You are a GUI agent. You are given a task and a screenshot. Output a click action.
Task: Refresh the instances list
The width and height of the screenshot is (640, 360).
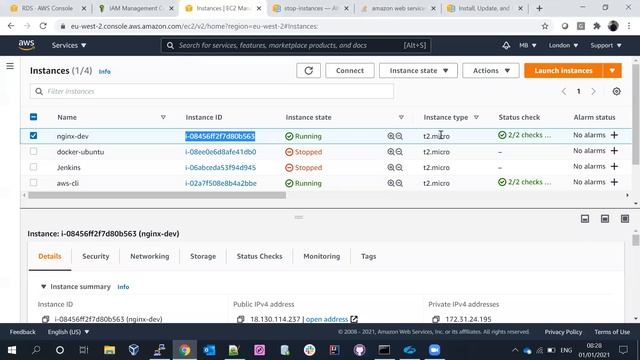[x=308, y=71]
